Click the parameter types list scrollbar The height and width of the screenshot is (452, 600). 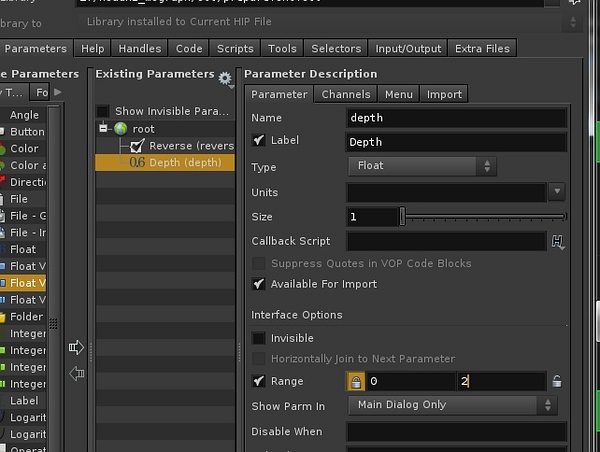[x=54, y=279]
